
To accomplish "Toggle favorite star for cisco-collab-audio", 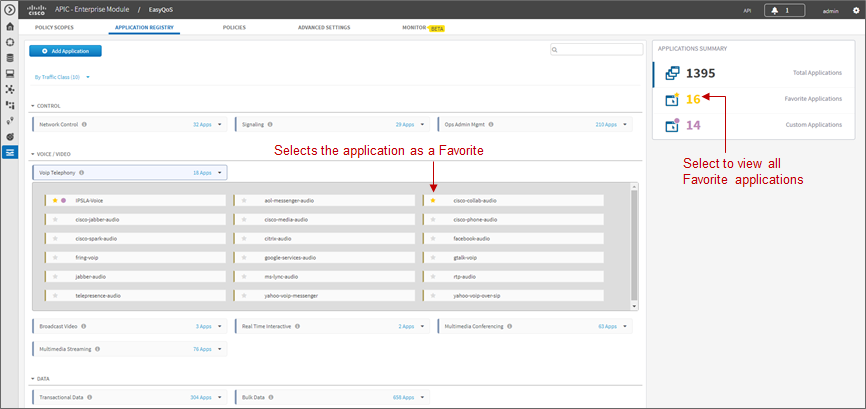I will (x=433, y=200).
